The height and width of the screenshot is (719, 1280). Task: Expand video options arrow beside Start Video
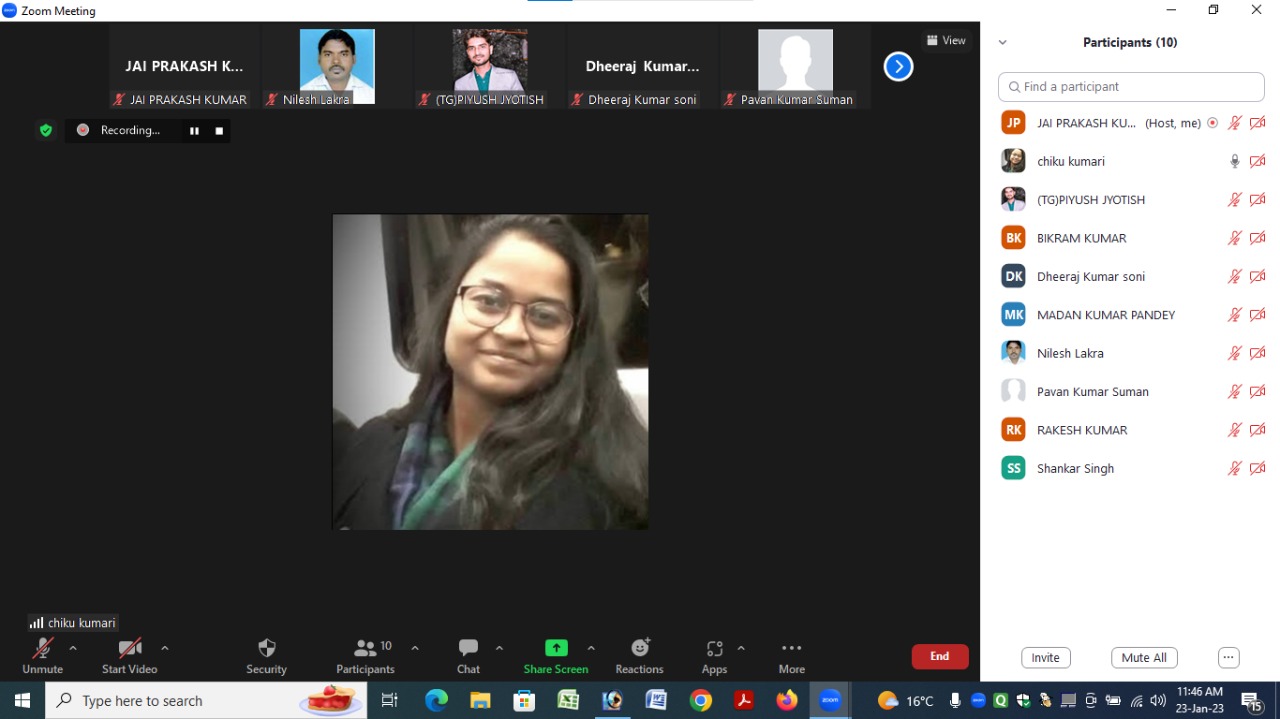point(165,648)
